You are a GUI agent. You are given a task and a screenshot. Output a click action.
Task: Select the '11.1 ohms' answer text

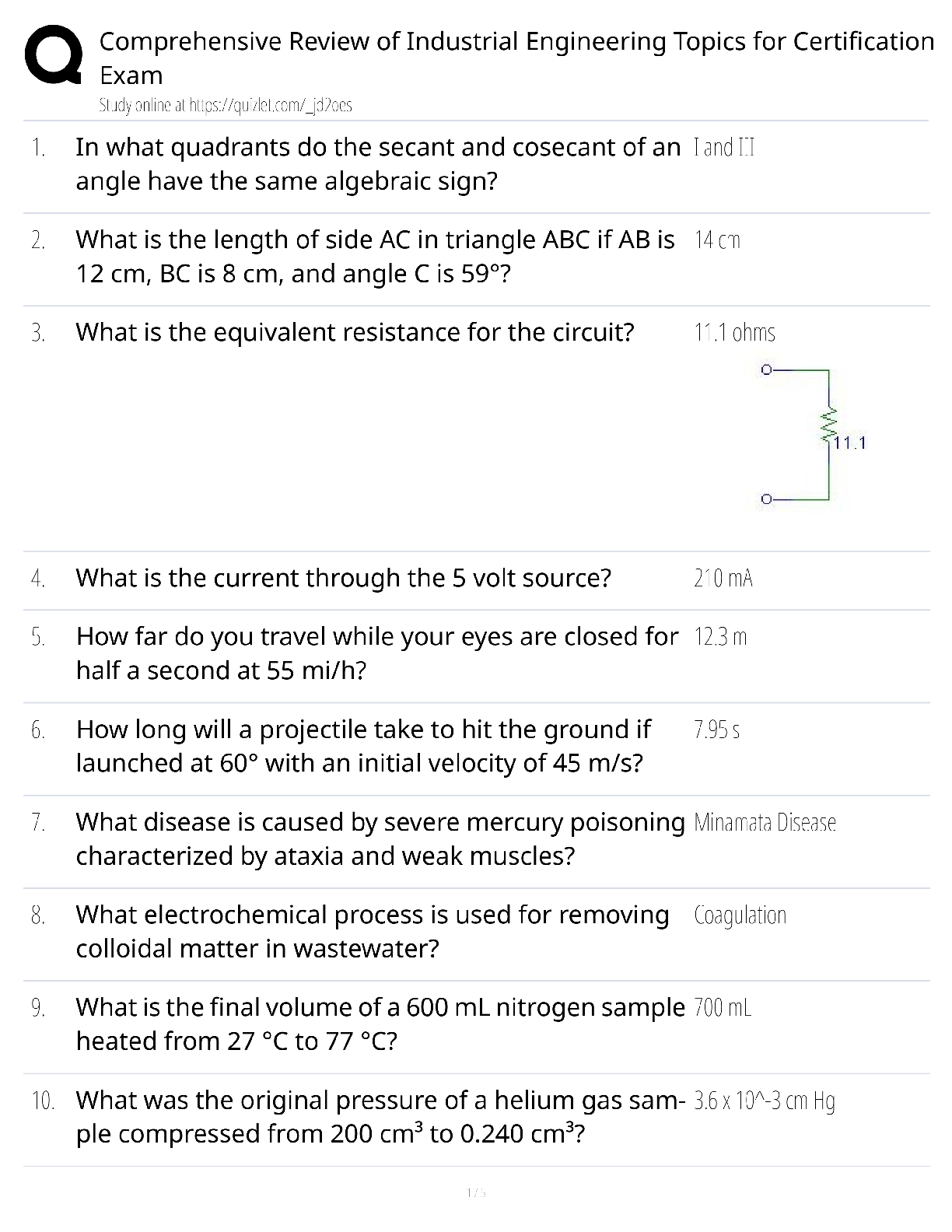coord(735,333)
